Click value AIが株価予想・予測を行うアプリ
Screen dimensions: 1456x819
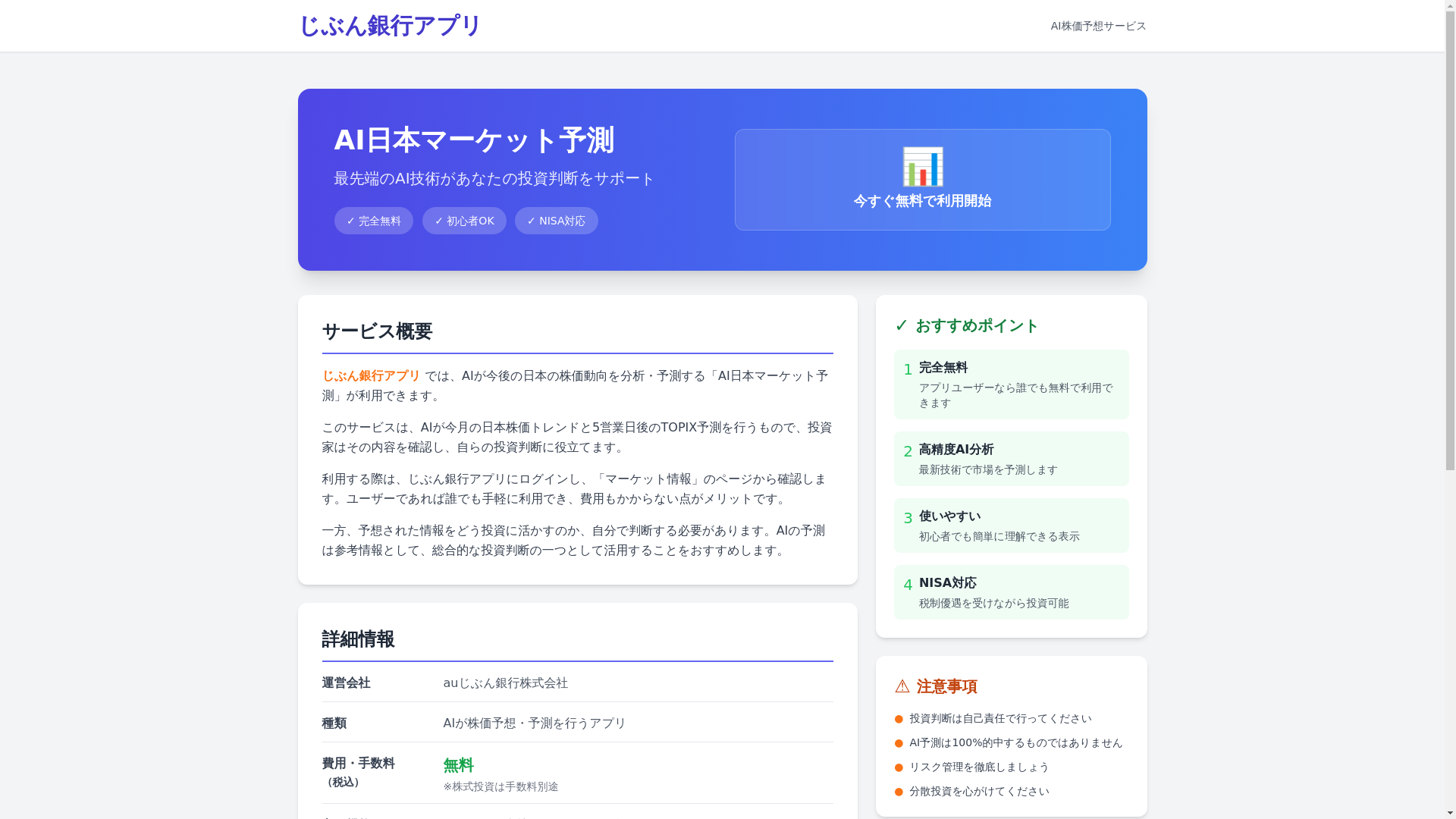(534, 723)
